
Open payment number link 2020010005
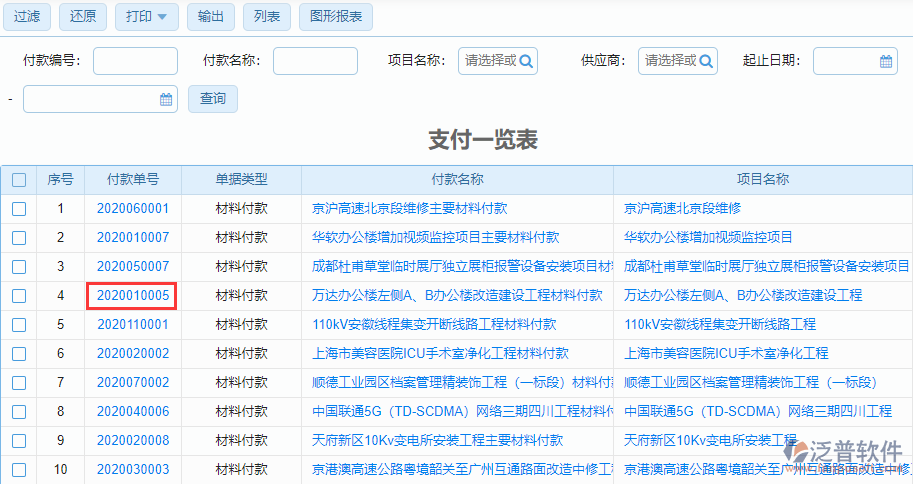[x=133, y=296]
